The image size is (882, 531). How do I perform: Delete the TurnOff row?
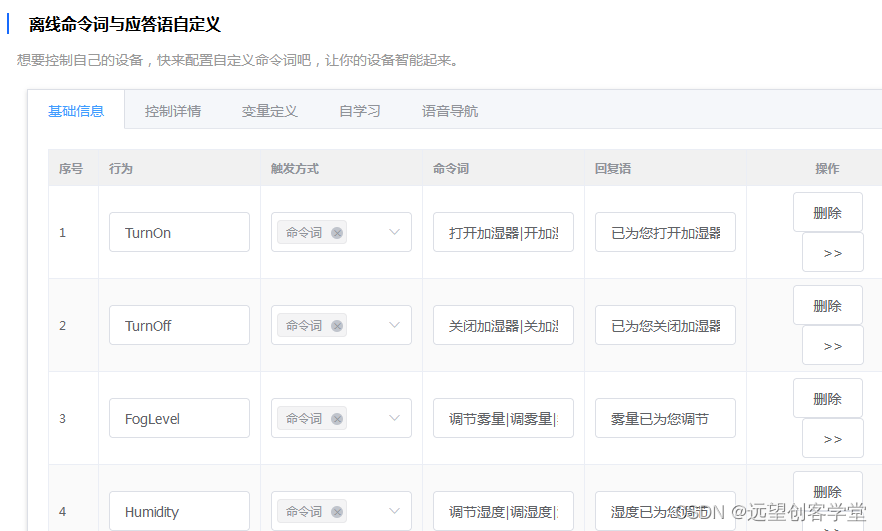pos(827,305)
